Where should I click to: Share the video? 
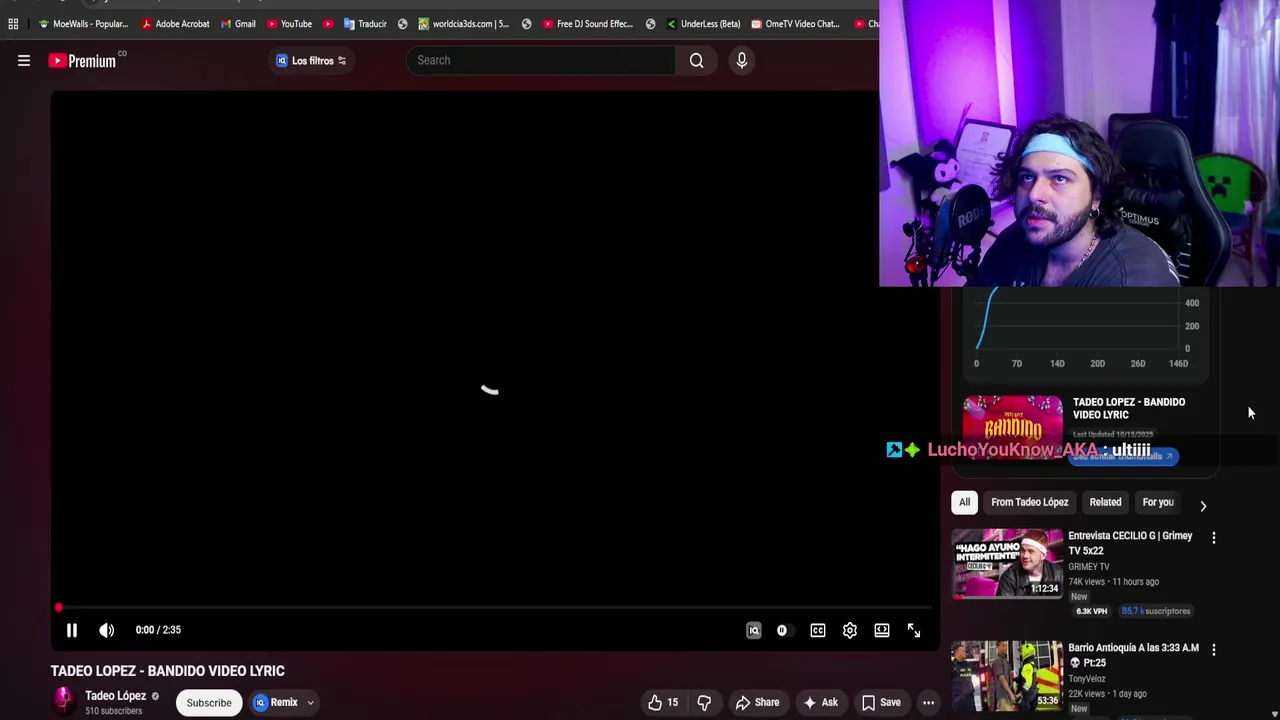coord(757,702)
